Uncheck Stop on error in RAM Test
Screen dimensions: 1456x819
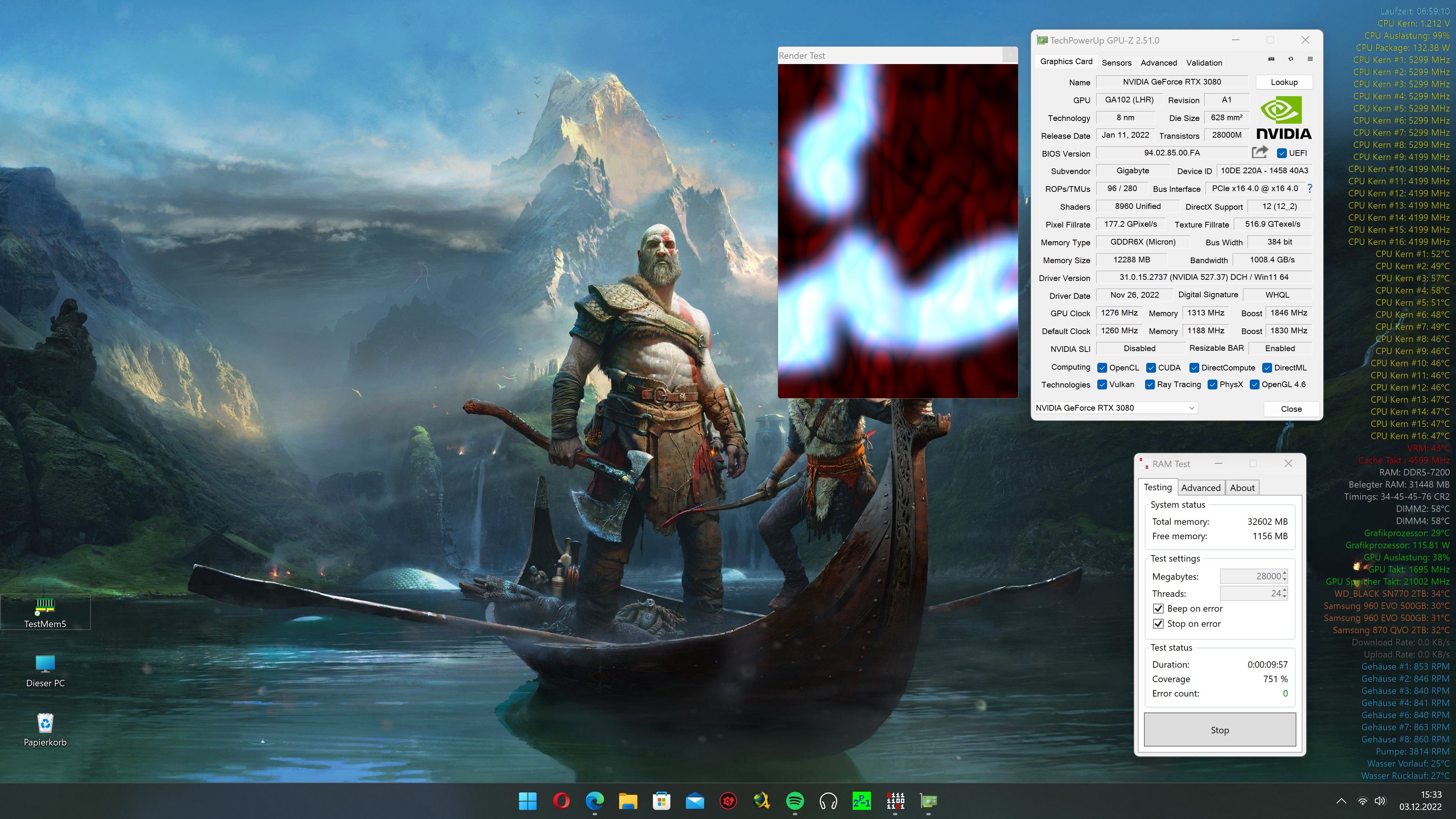click(x=1158, y=623)
